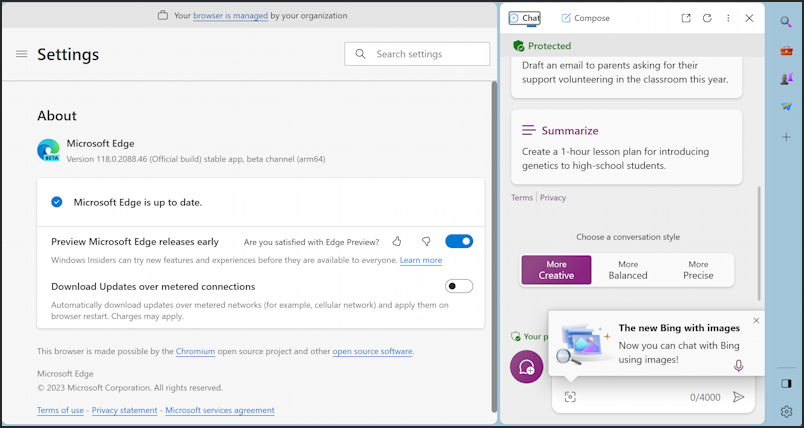Click the visual search image capture icon
The width and height of the screenshot is (804, 428).
pos(570,397)
